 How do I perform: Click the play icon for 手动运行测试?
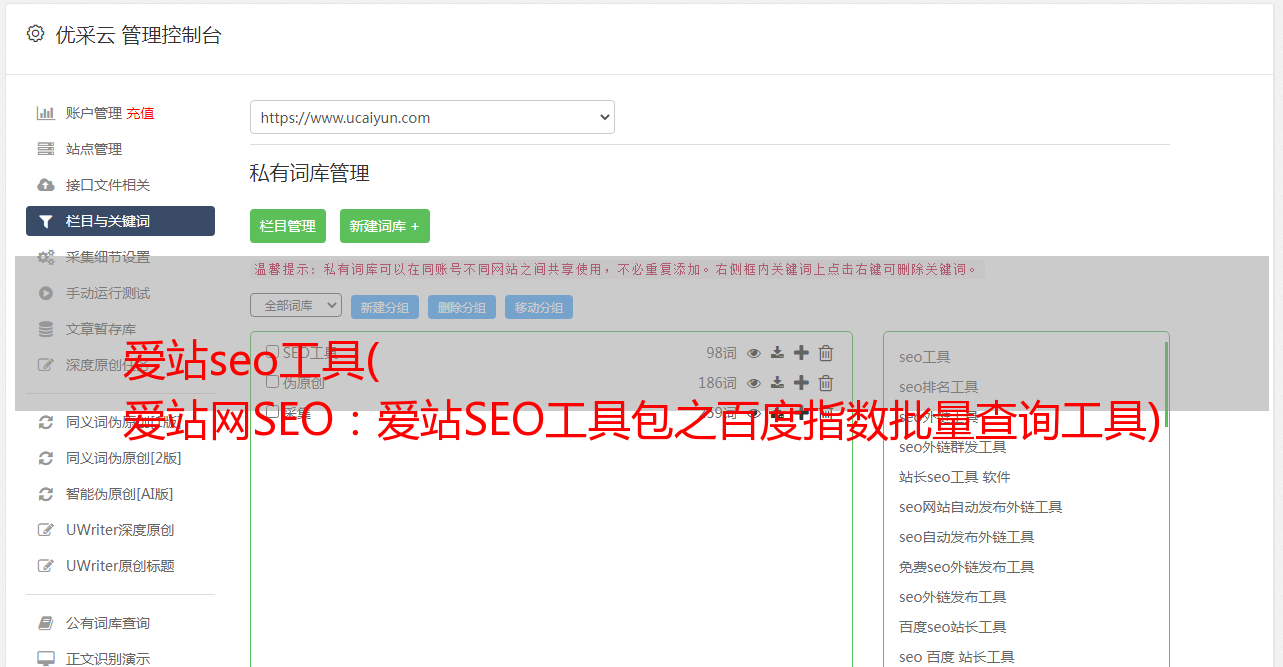45,293
